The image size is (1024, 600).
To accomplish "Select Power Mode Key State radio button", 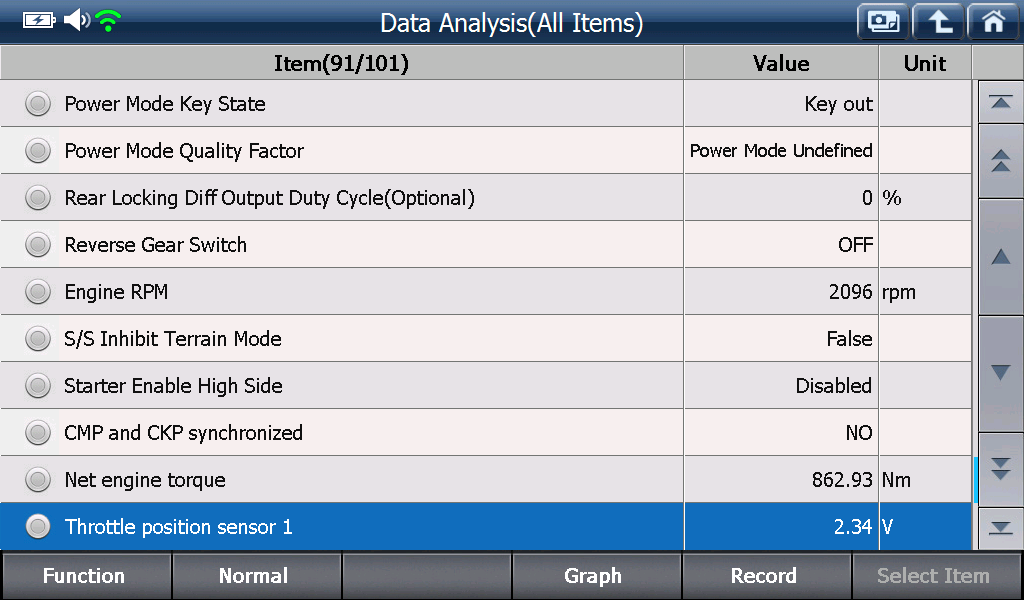I will coord(38,104).
